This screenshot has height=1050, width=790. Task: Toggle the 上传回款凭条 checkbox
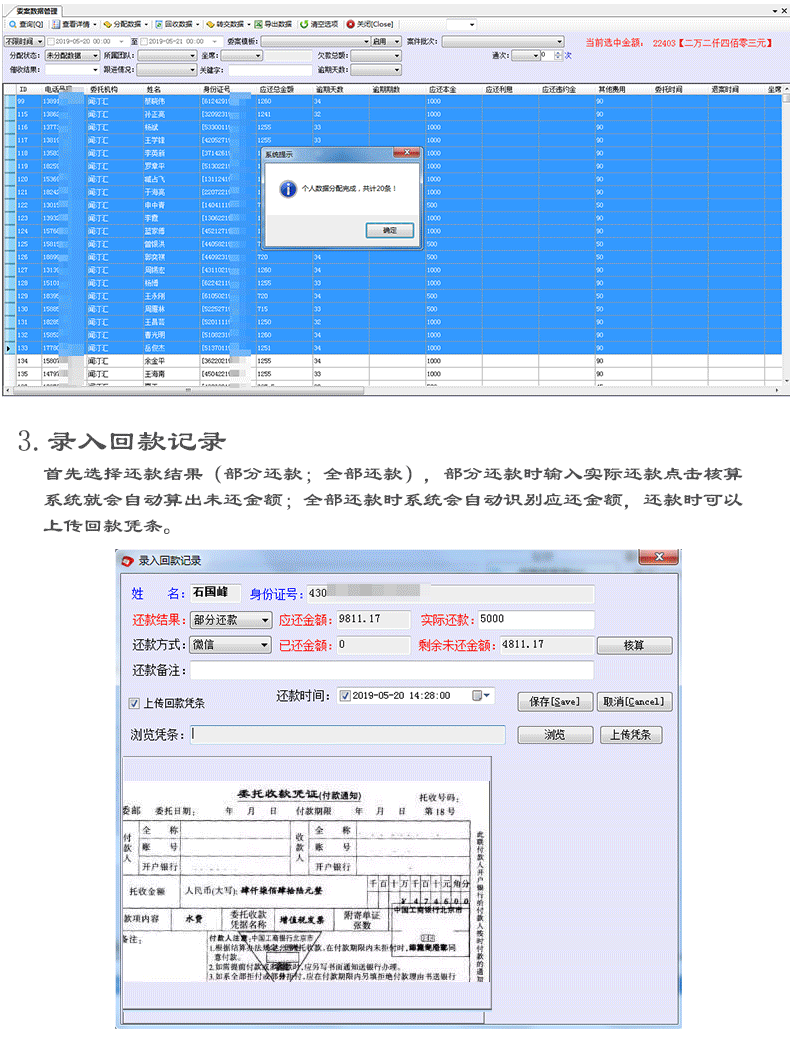point(134,704)
